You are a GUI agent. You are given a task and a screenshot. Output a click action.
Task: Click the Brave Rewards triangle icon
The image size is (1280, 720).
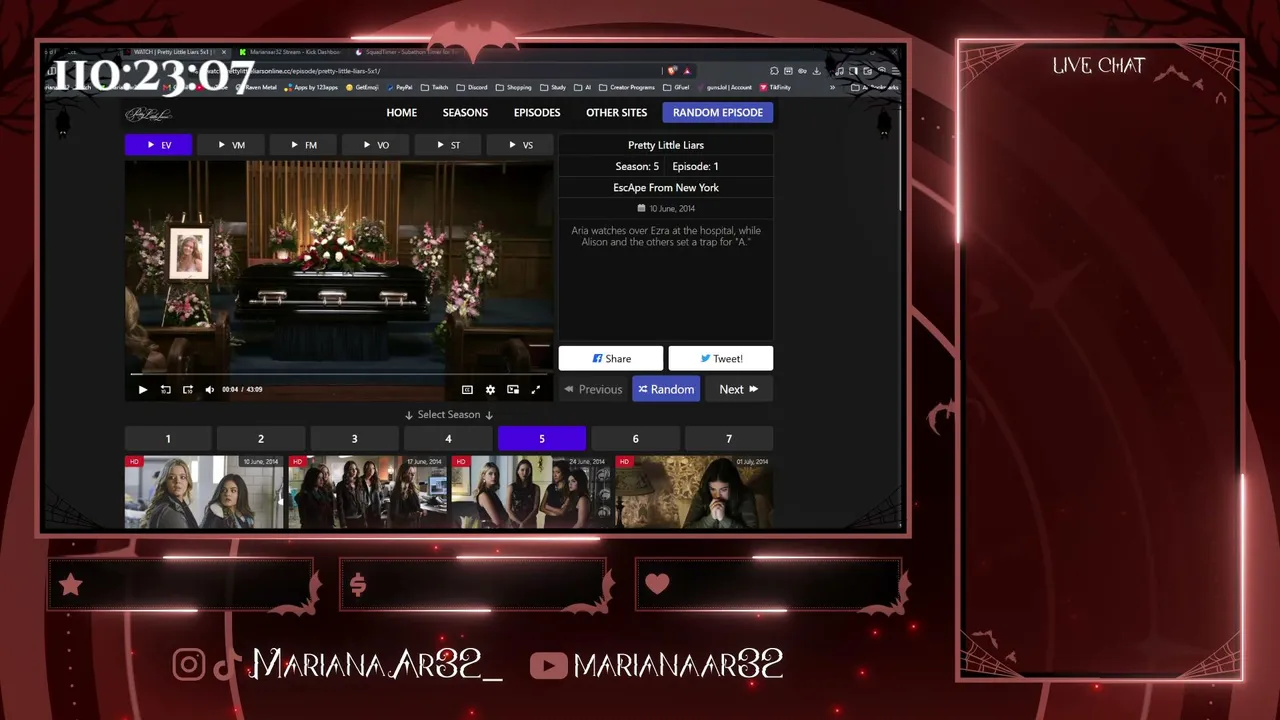click(687, 71)
